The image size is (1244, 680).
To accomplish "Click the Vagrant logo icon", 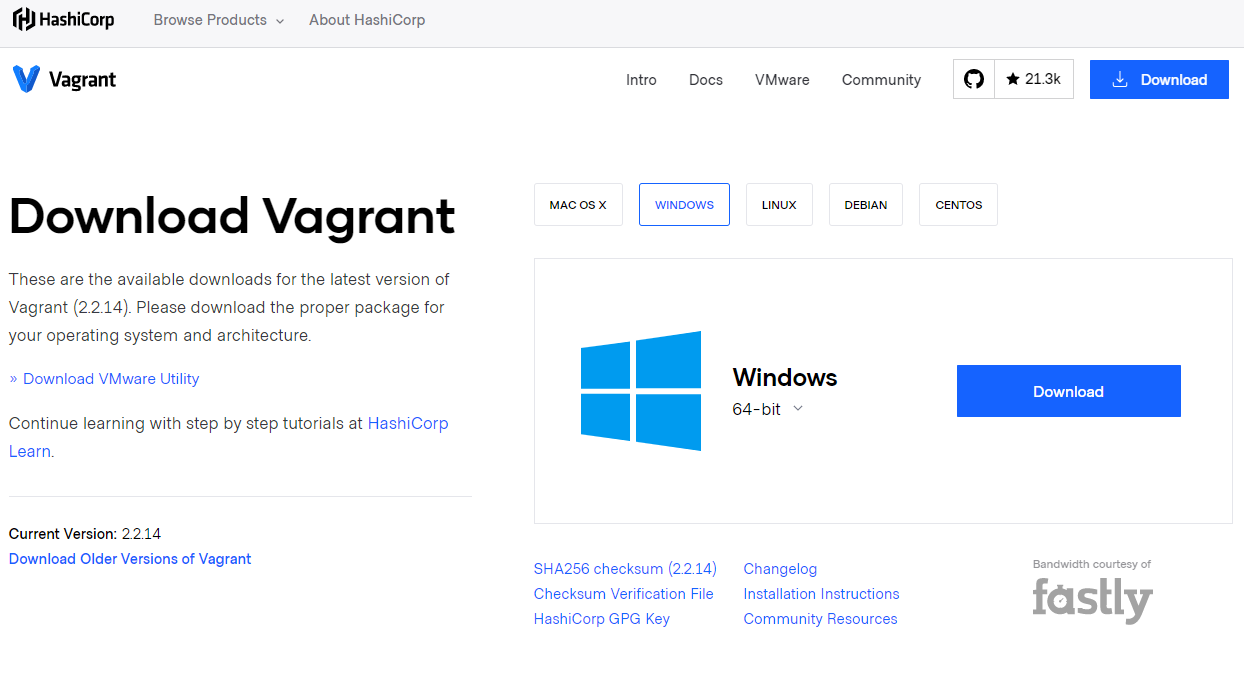I will click(x=27, y=80).
